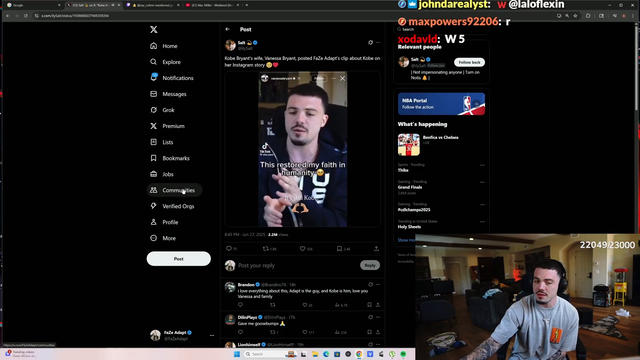Viewport: 640px width, 360px height.
Task: Open the Grand Finals trending topic
Action: click(410, 187)
